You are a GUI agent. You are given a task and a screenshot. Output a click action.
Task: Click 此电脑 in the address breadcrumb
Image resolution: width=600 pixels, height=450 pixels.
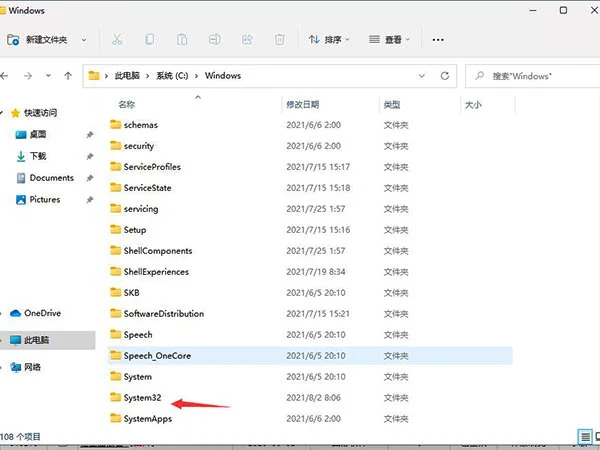pos(127,76)
